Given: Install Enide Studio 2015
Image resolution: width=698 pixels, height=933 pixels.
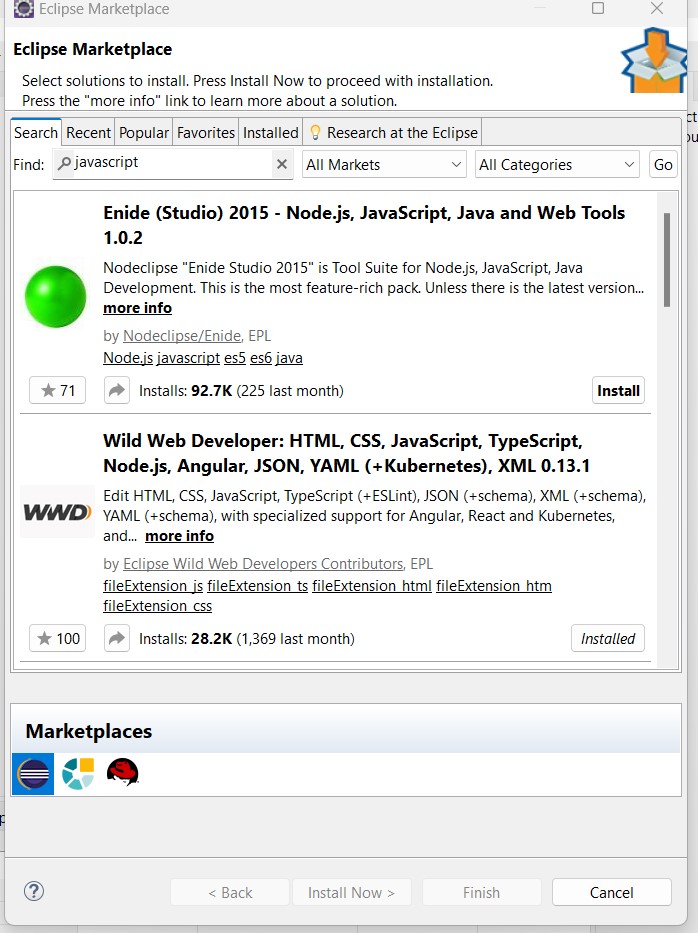Looking at the screenshot, I should coord(618,390).
